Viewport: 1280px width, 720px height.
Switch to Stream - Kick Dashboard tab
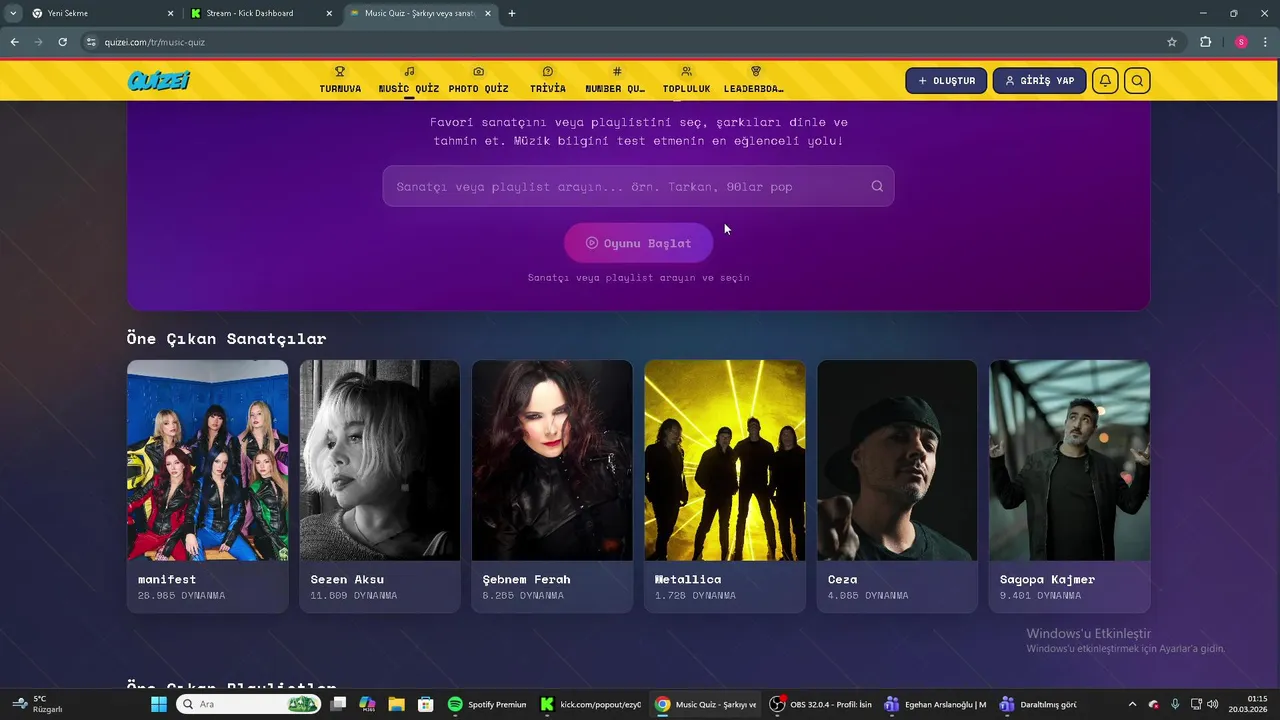(260, 13)
